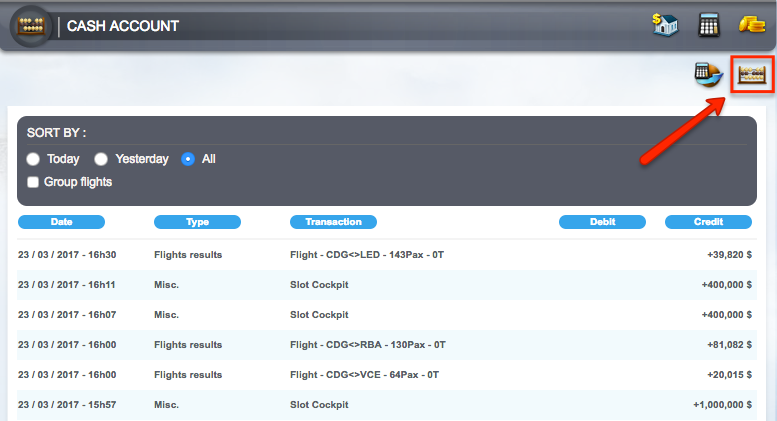Viewport: 777px width, 421px height.
Task: Click the Flight CDG<>RBA 130Pax transaction
Action: (x=368, y=345)
